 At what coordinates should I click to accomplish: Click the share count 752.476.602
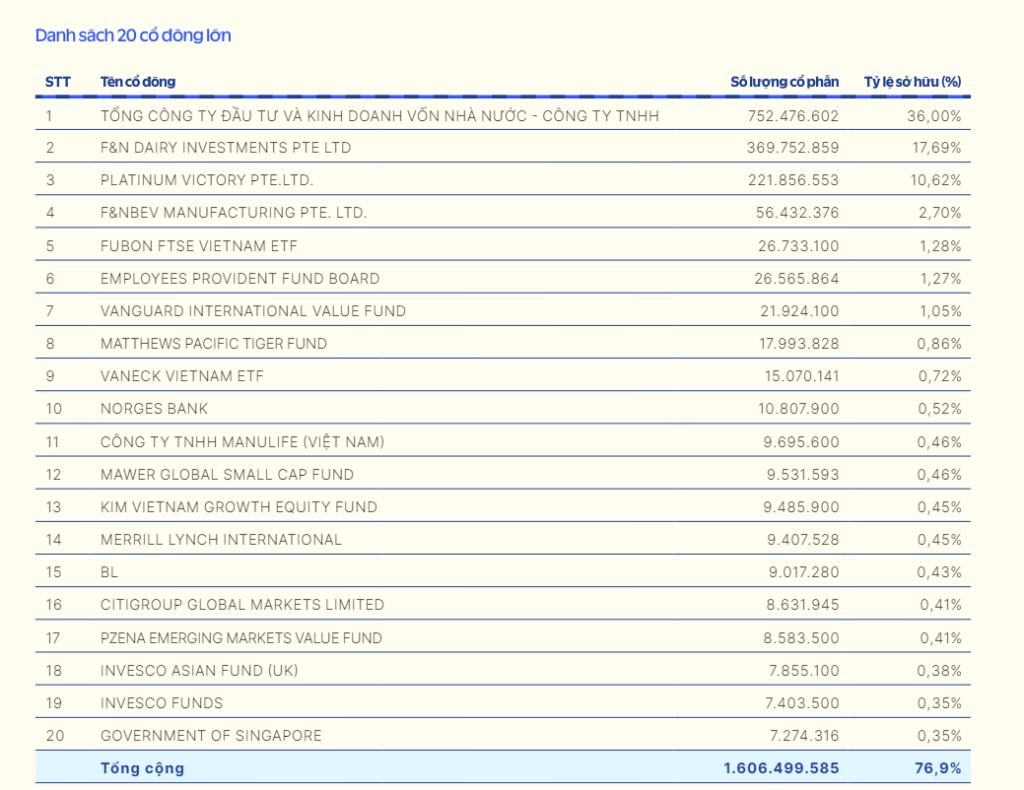click(x=793, y=116)
